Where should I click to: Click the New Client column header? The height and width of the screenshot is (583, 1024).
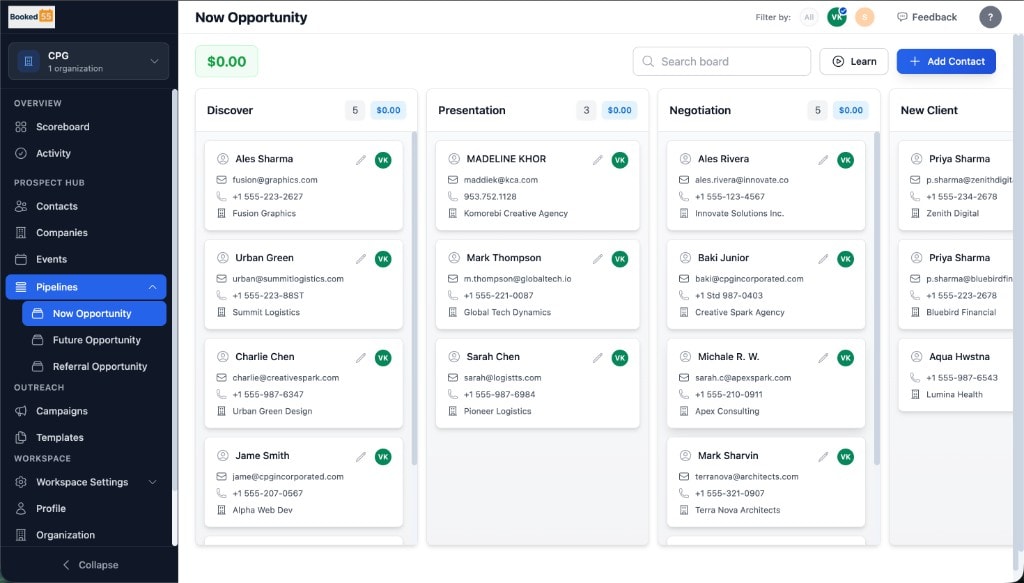point(929,110)
